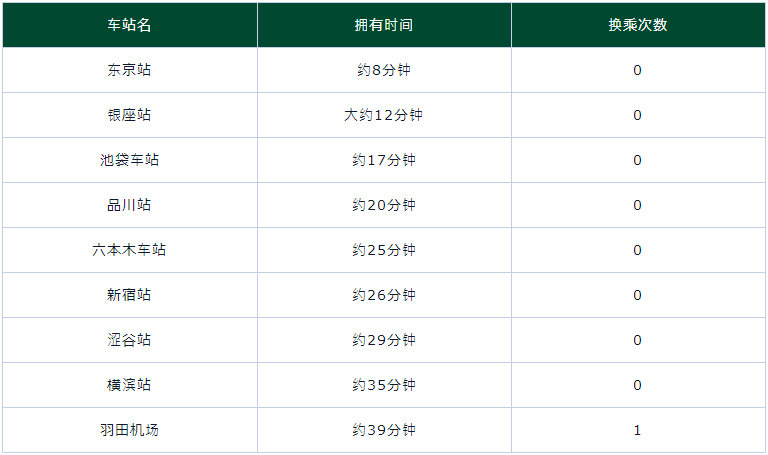Select the 羽田机场 cell
768x455 pixels.
click(129, 430)
